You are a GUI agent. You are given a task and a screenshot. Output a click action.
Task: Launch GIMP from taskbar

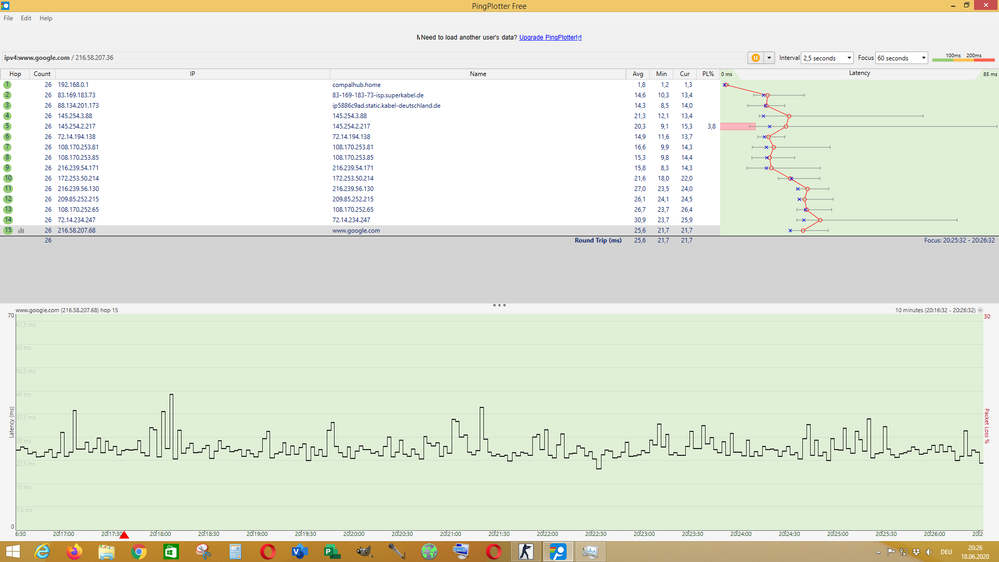point(364,552)
